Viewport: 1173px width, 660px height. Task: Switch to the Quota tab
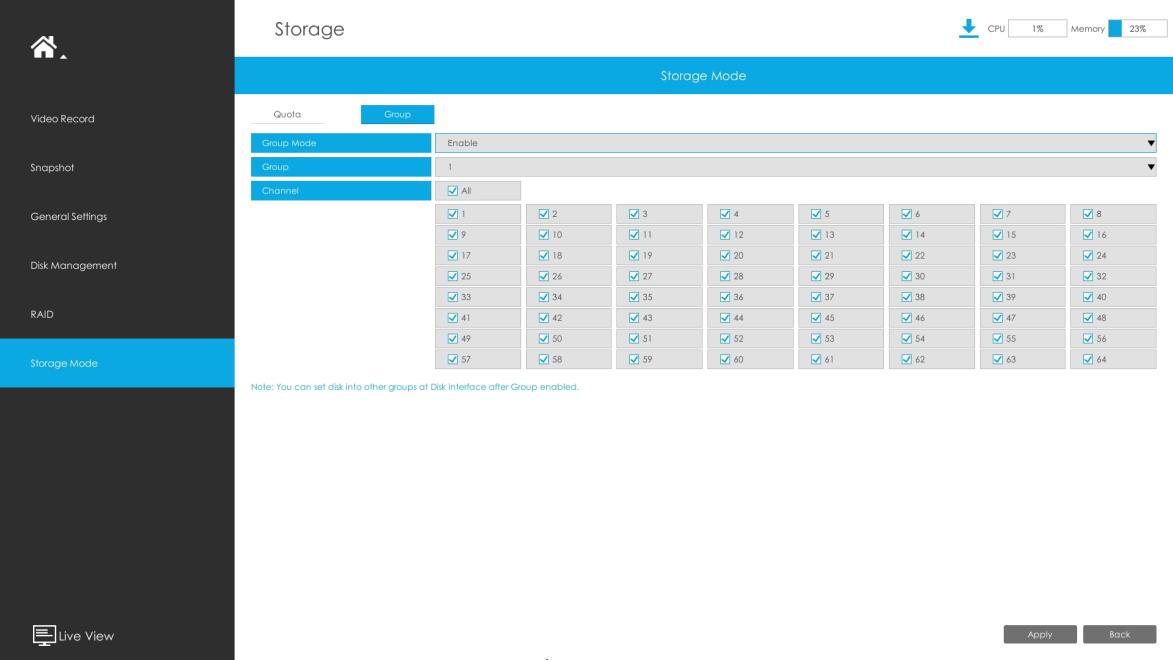[x=287, y=114]
